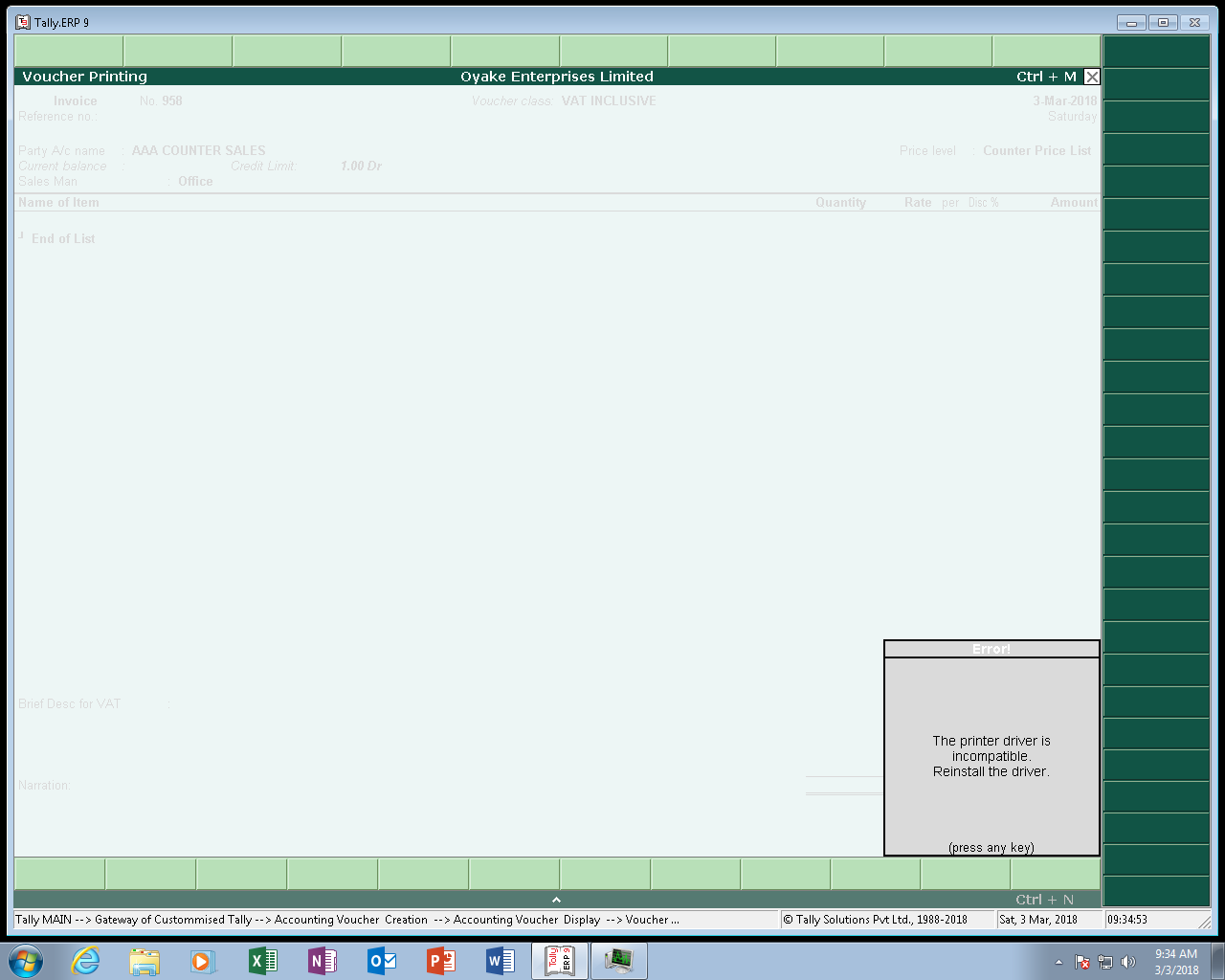Click 'Oyake Enterprises Limited' company name
Screen dimensions: 1225x980
pos(557,77)
